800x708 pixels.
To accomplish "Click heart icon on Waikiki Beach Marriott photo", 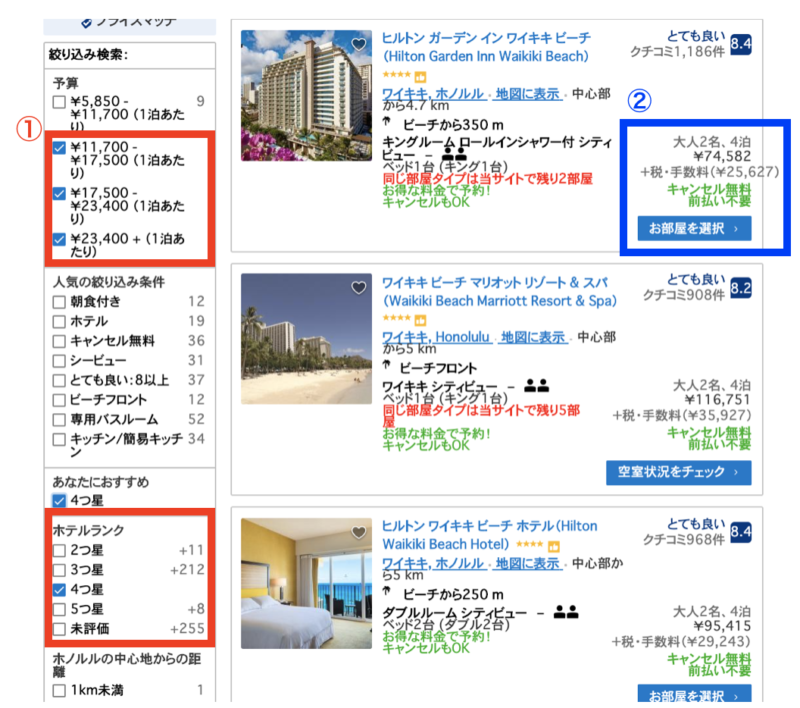I will [359, 288].
